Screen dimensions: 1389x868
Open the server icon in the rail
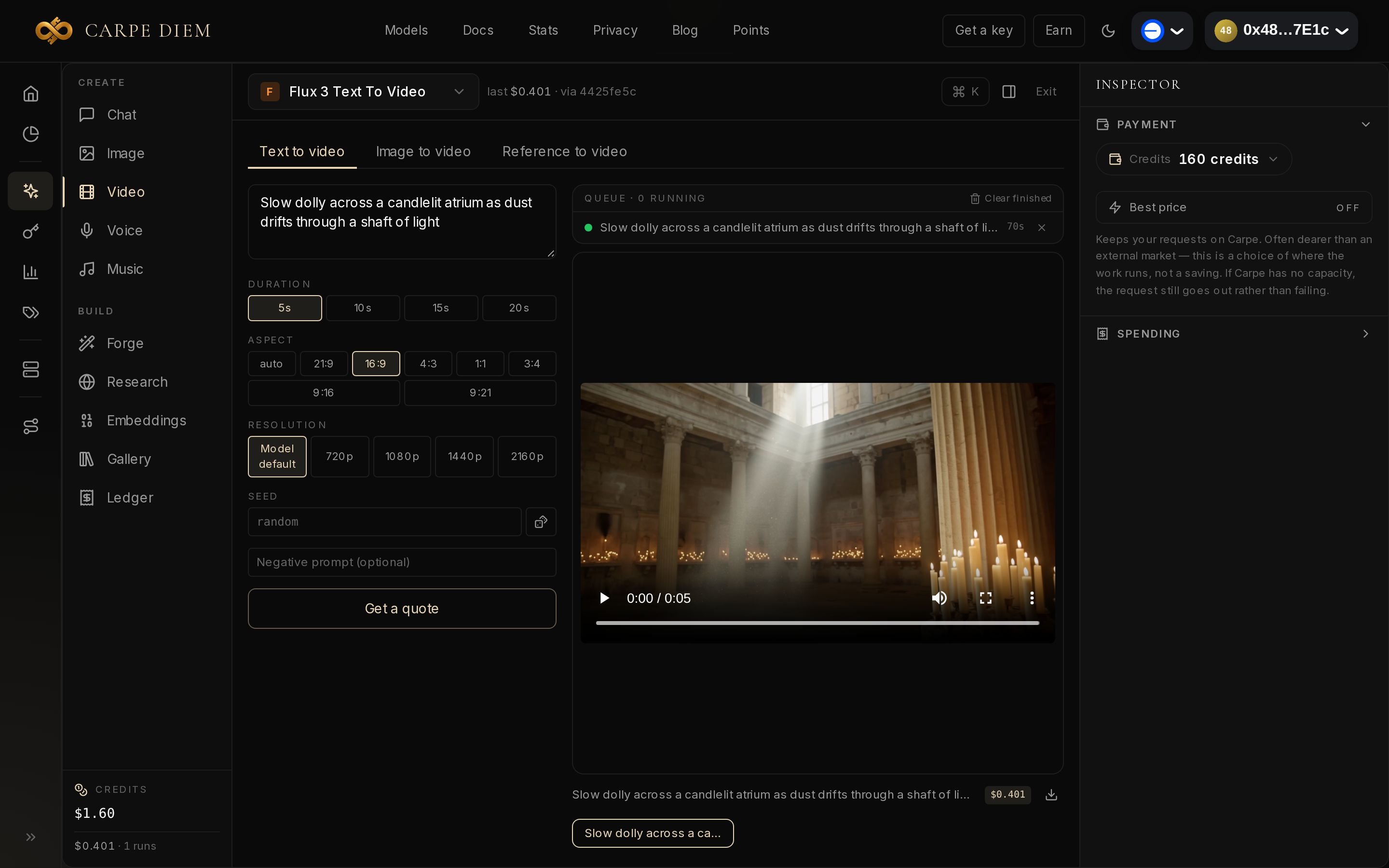[30, 369]
